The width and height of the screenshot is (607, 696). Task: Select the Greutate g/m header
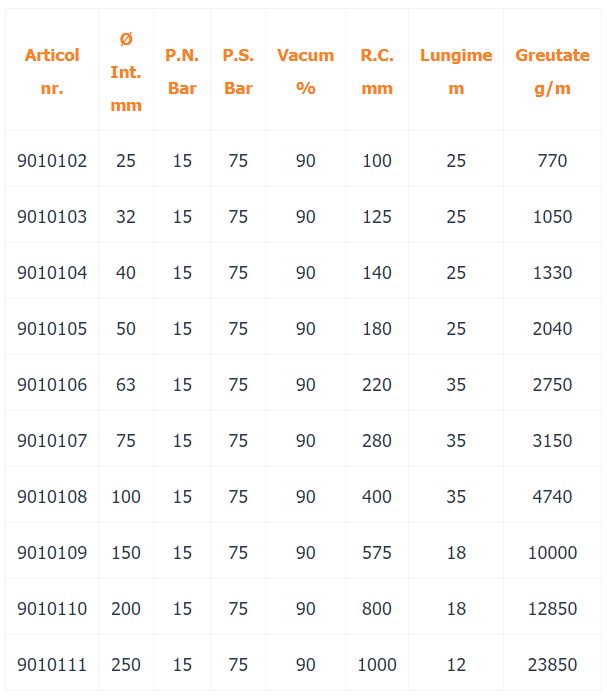coord(552,71)
